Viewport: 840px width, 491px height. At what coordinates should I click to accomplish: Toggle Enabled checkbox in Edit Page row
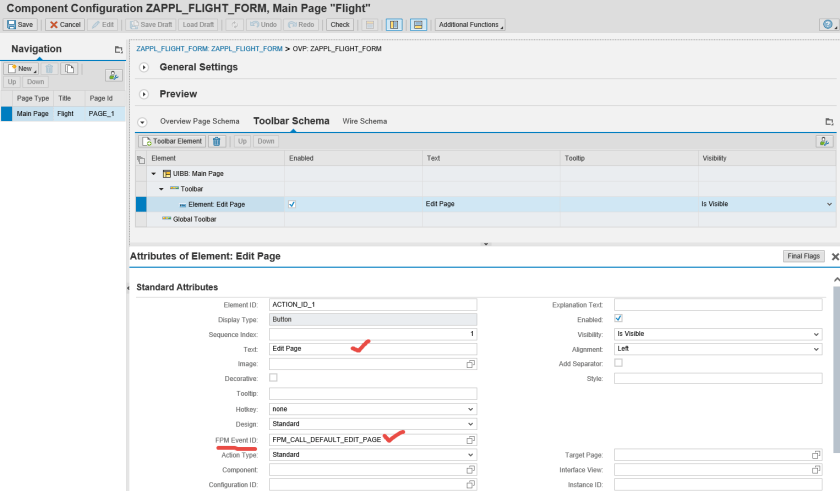(292, 204)
